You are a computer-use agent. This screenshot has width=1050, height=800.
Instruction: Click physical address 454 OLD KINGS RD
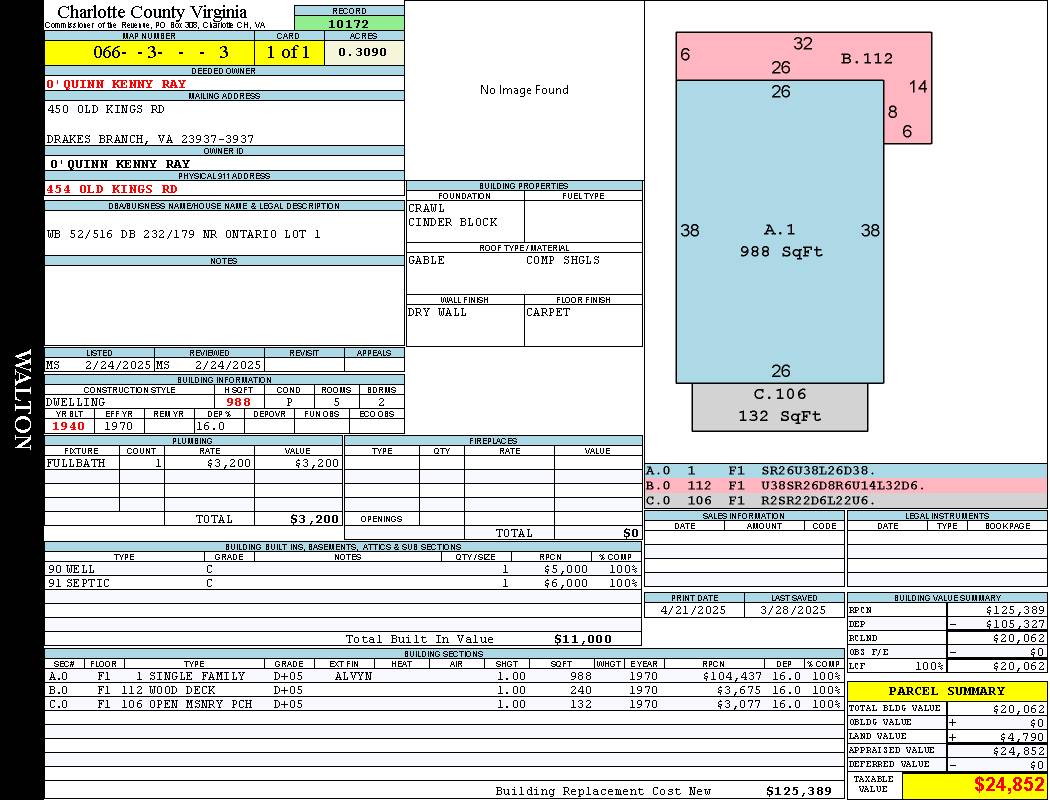[112, 189]
